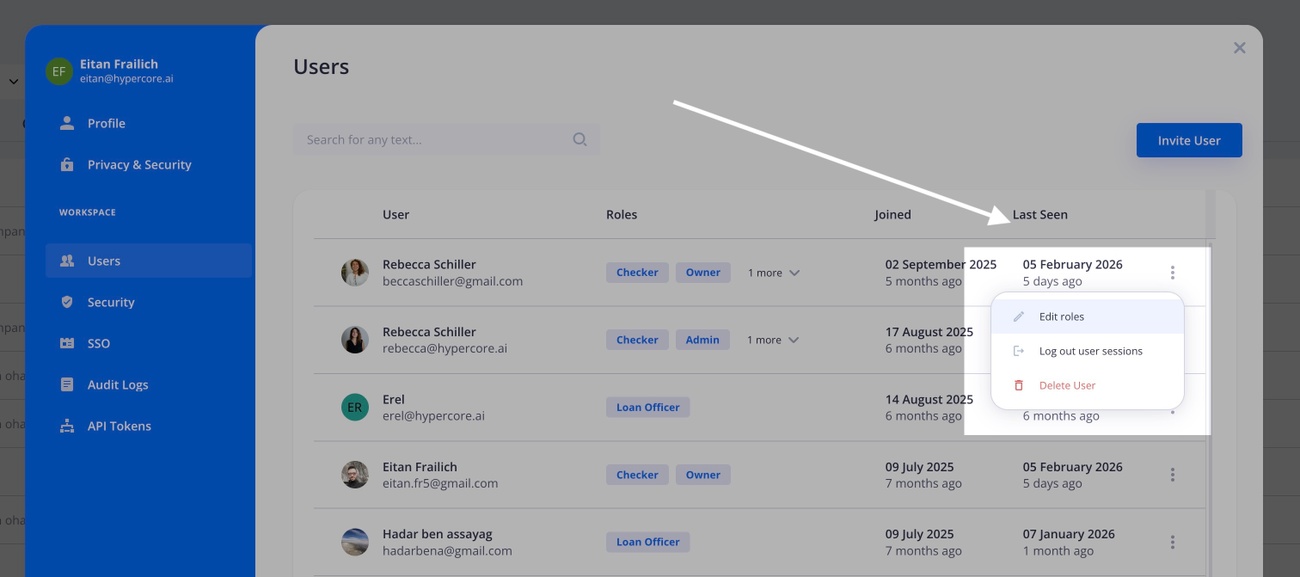
Task: Open Audit Logs via its icon
Action: click(x=65, y=384)
